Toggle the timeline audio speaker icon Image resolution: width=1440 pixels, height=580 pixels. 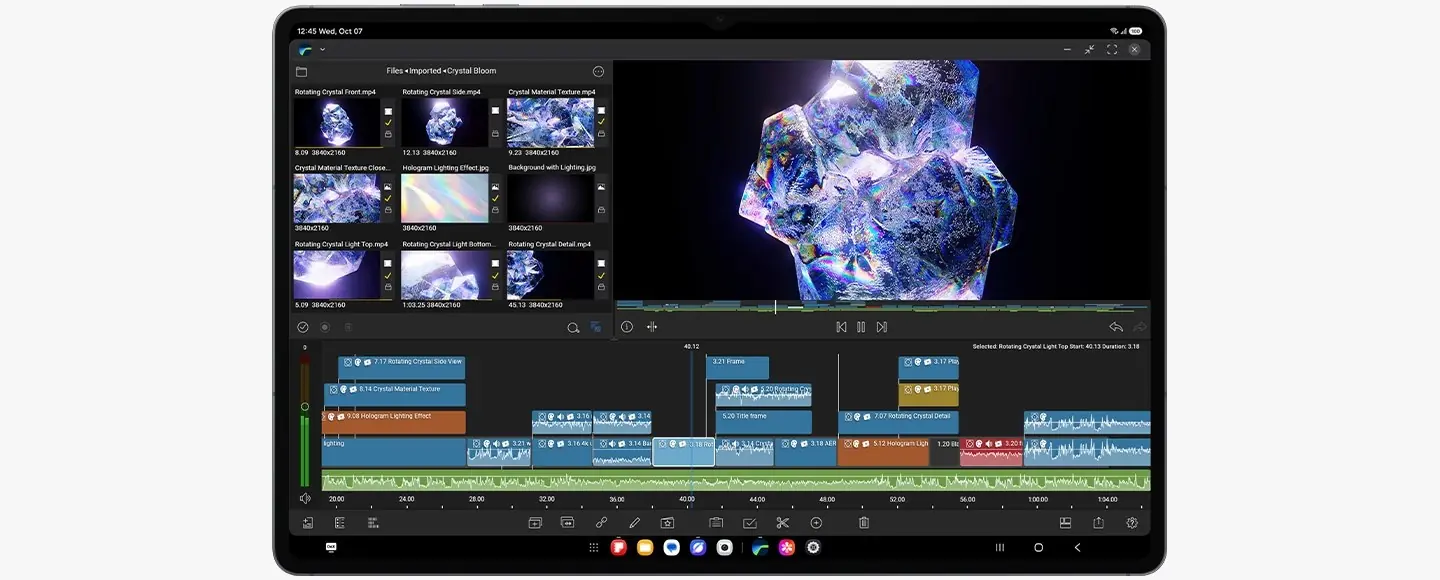pos(305,498)
